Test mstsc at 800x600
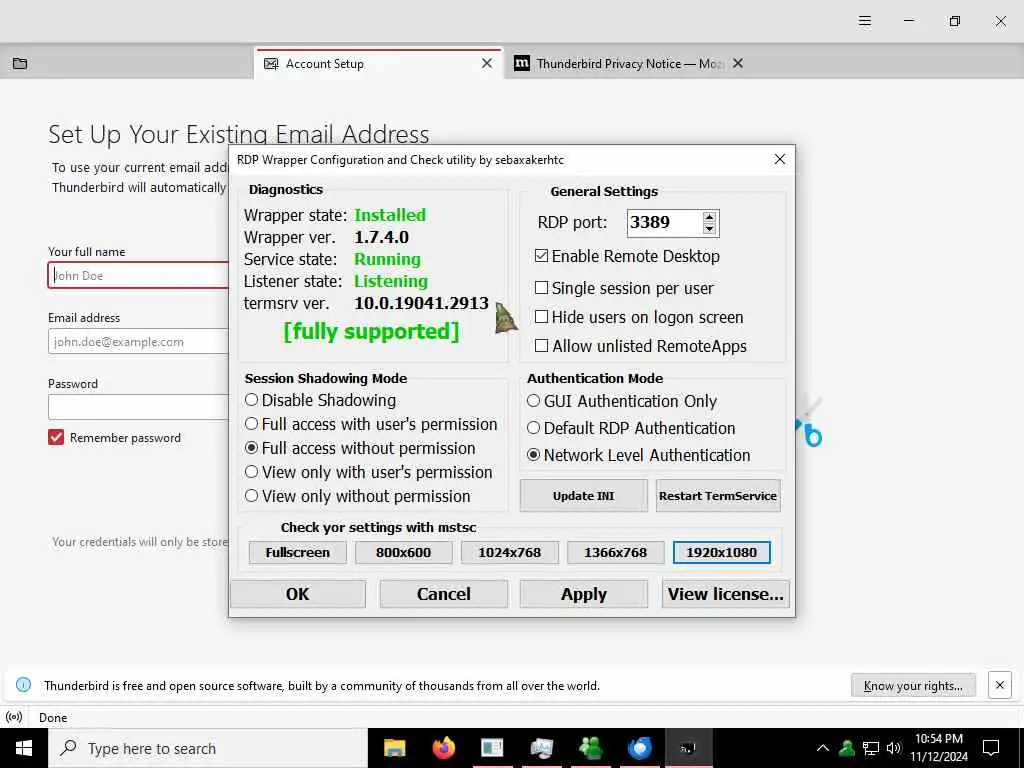This screenshot has width=1024, height=768. [x=404, y=552]
